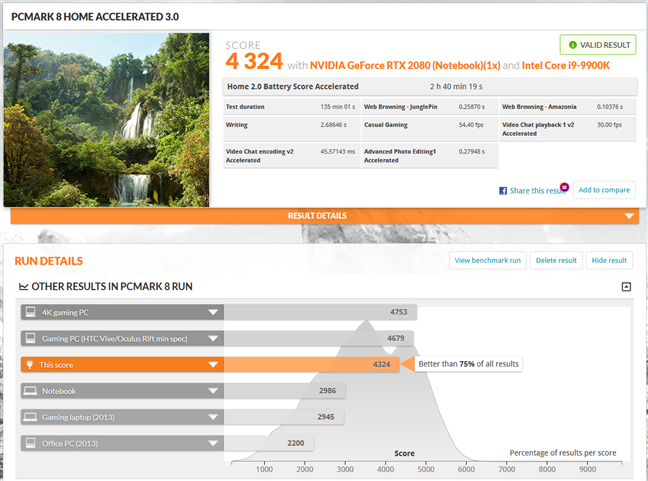The image size is (648, 481).
Task: Click the chart icon beside Other Results
Action: tap(24, 286)
